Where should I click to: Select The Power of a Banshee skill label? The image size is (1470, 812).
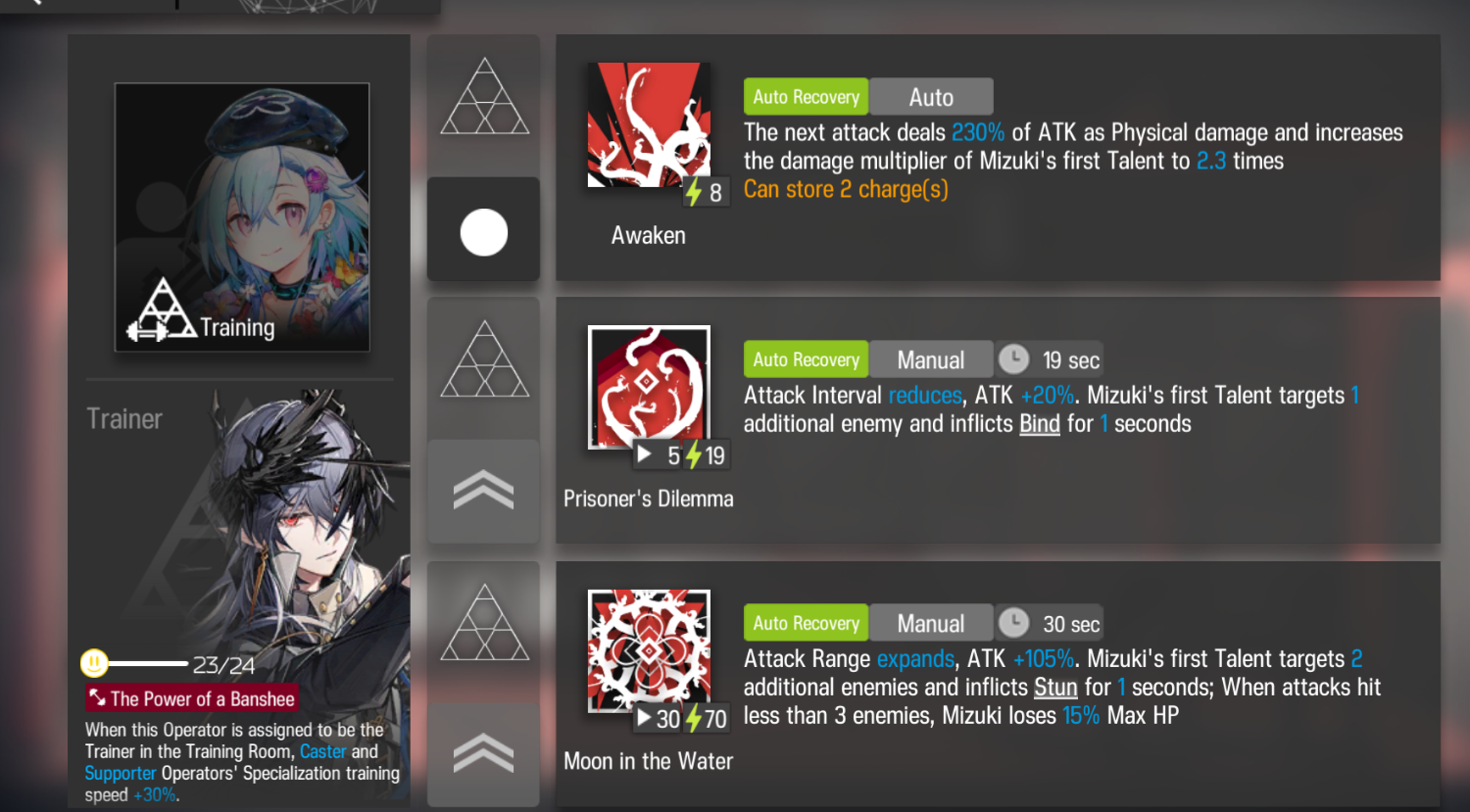(191, 698)
